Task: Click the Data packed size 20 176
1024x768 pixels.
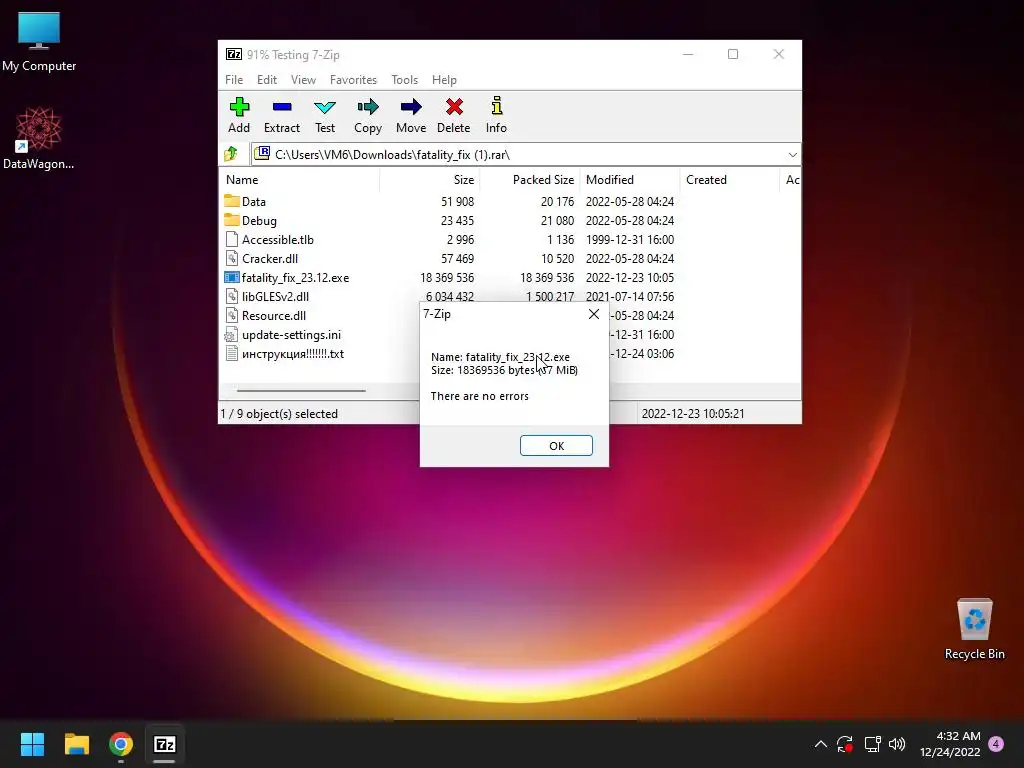Action: [x=557, y=202]
